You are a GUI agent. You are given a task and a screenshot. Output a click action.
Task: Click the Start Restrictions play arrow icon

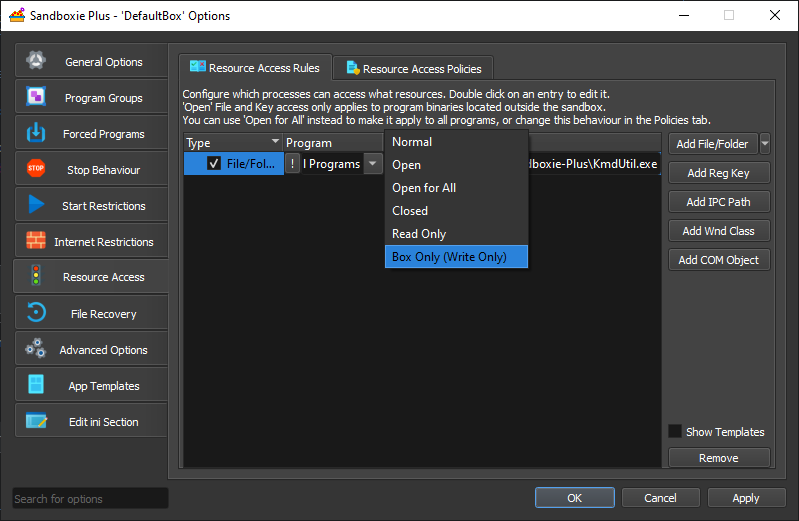pyautogui.click(x=36, y=204)
